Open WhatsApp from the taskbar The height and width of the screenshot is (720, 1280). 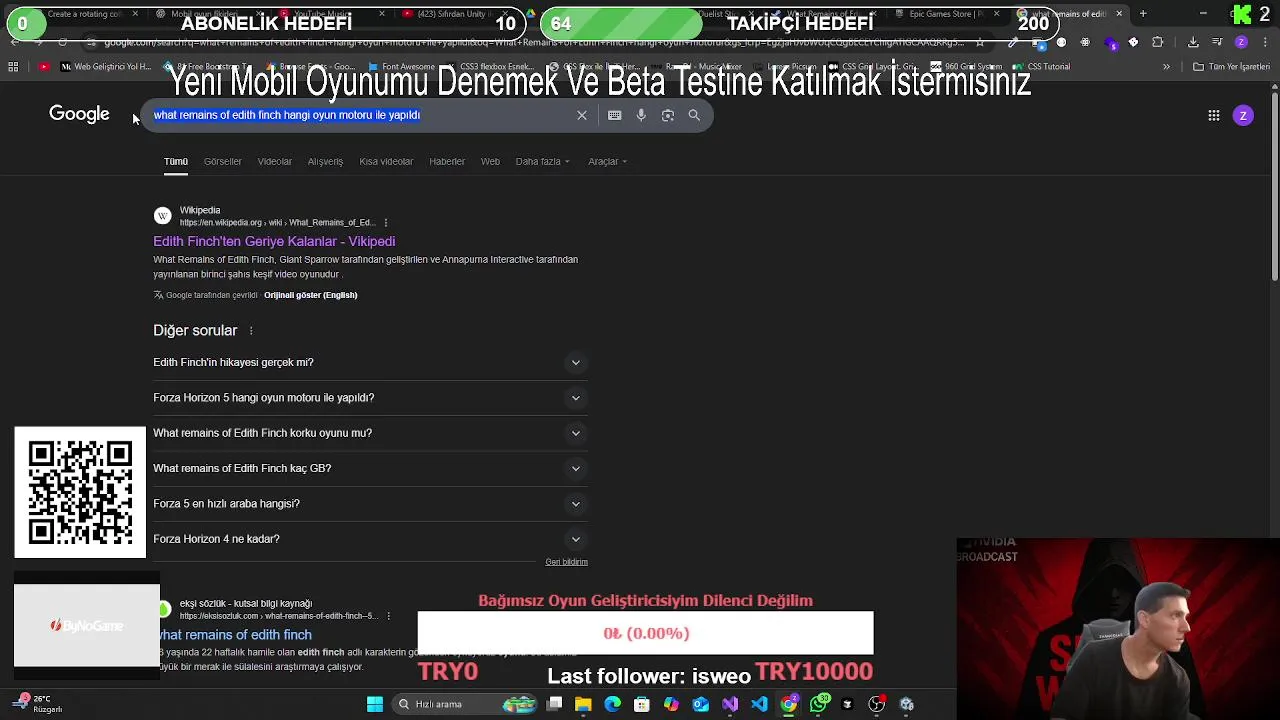(x=820, y=704)
